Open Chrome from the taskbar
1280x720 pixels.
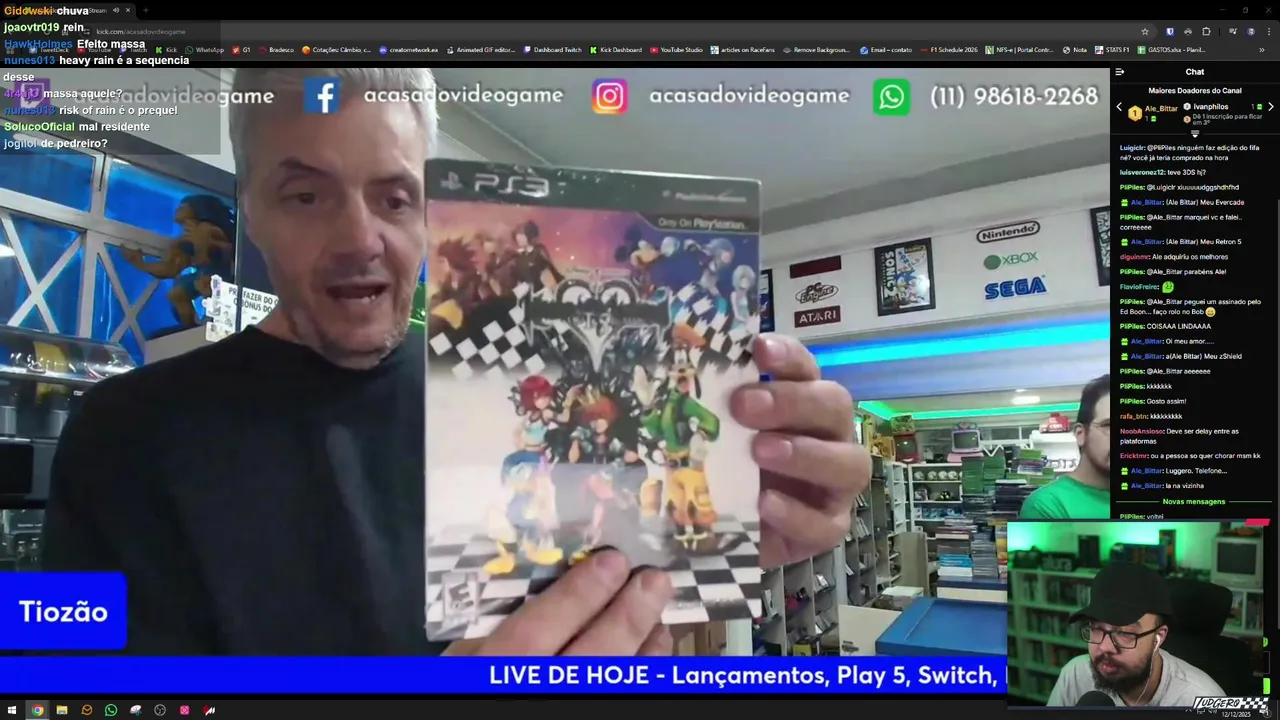click(37, 710)
